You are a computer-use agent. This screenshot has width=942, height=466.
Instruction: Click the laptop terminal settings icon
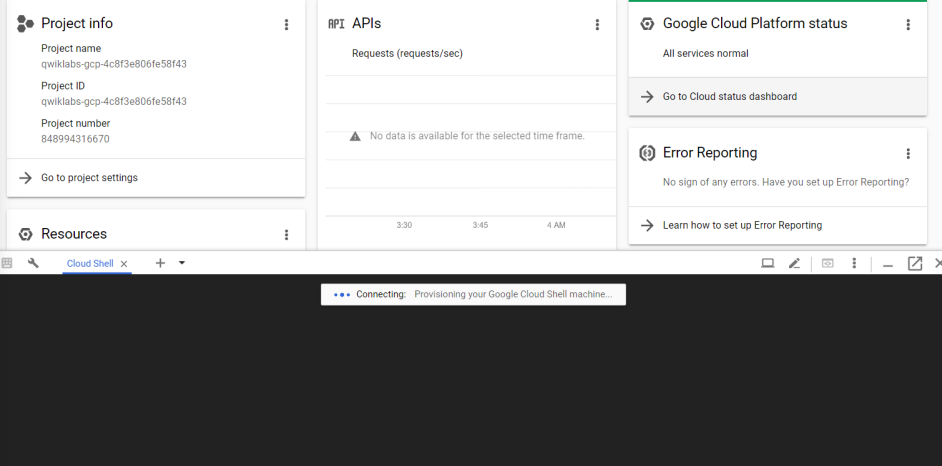[768, 263]
